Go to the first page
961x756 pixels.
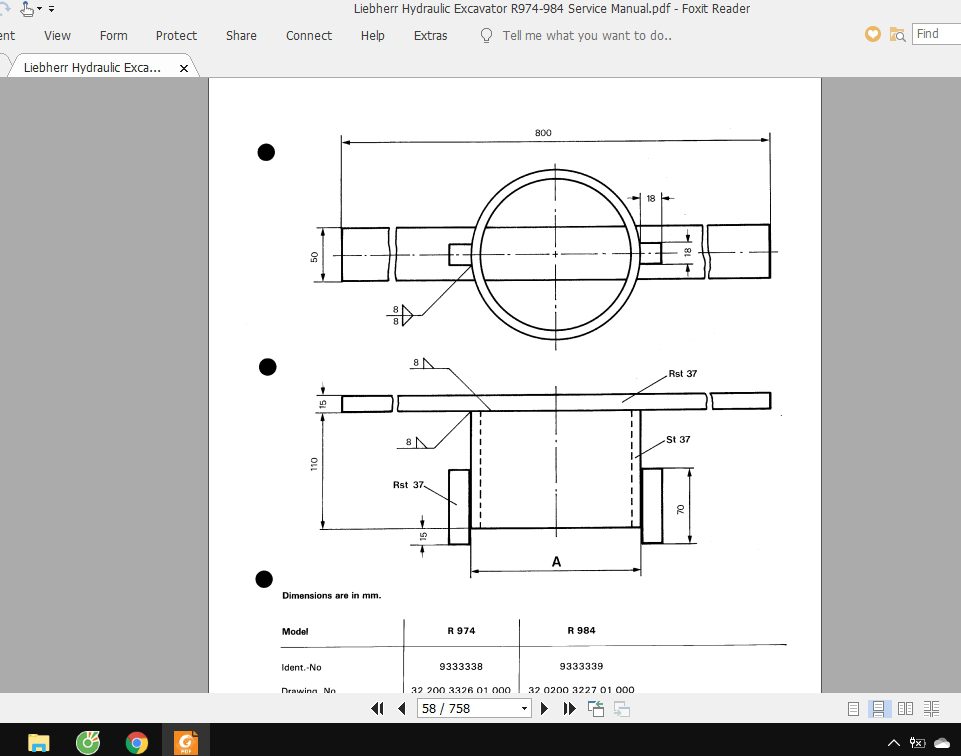pyautogui.click(x=377, y=708)
